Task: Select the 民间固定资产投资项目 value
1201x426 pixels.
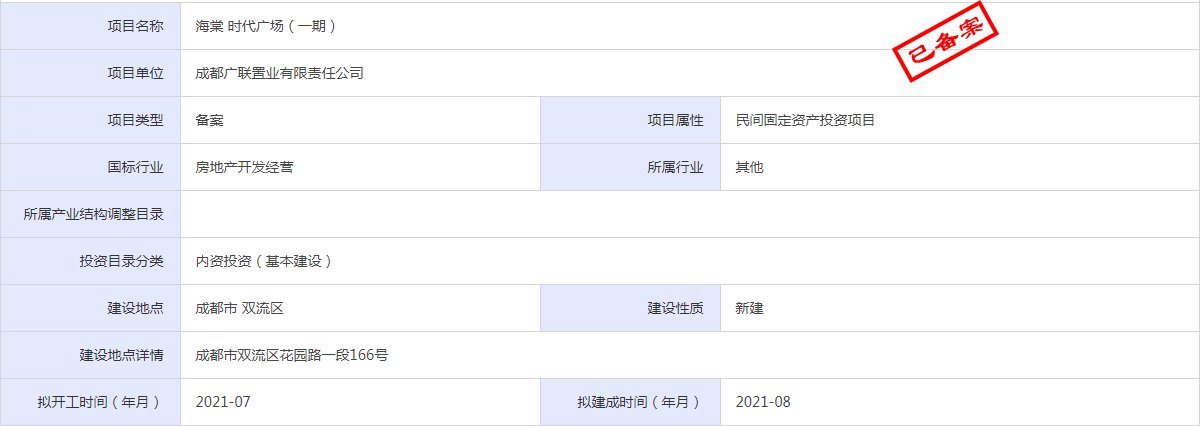Action: point(805,120)
